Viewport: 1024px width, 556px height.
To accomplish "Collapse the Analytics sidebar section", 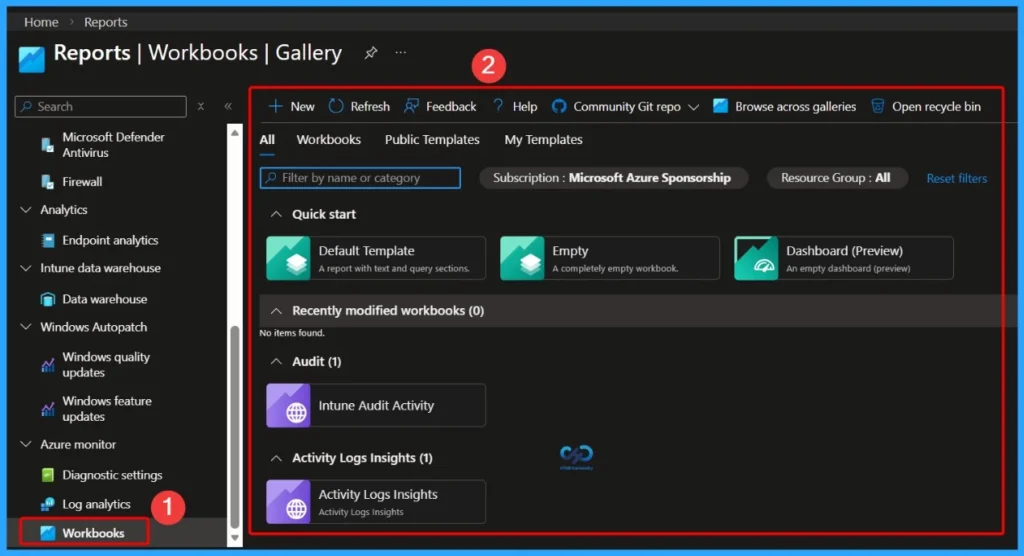I will click(x=26, y=210).
